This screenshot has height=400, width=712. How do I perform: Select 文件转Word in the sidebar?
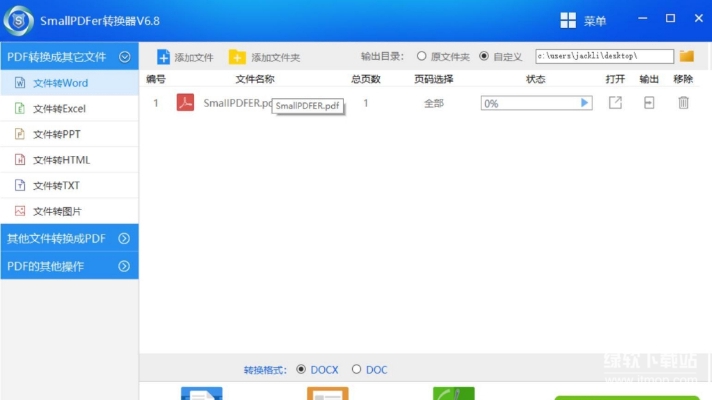[x=69, y=83]
